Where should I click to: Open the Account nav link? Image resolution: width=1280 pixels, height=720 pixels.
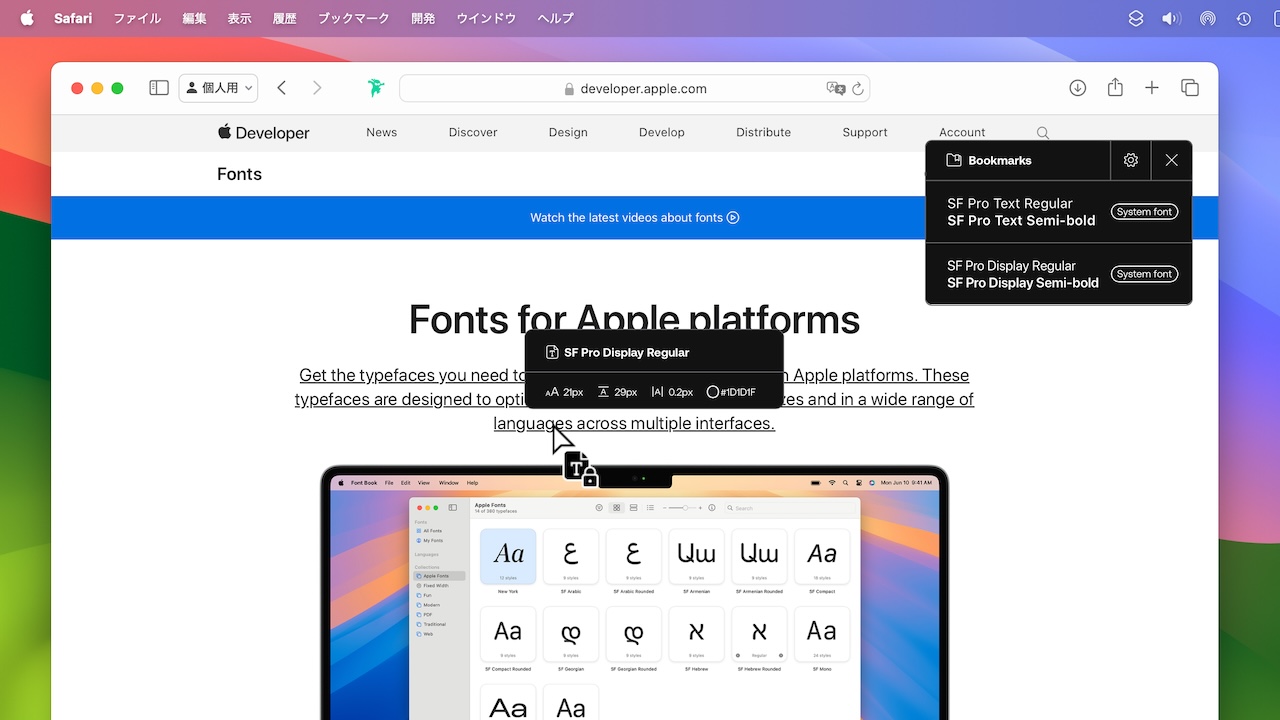tap(962, 132)
